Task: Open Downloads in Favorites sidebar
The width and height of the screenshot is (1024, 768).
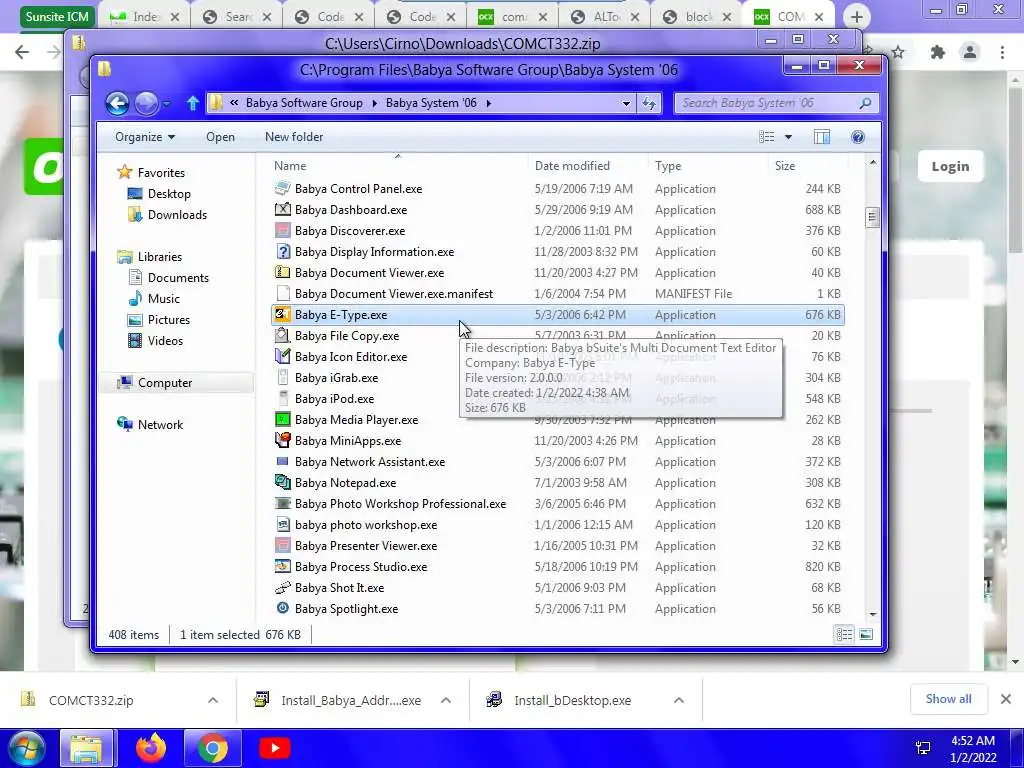Action: click(177, 215)
